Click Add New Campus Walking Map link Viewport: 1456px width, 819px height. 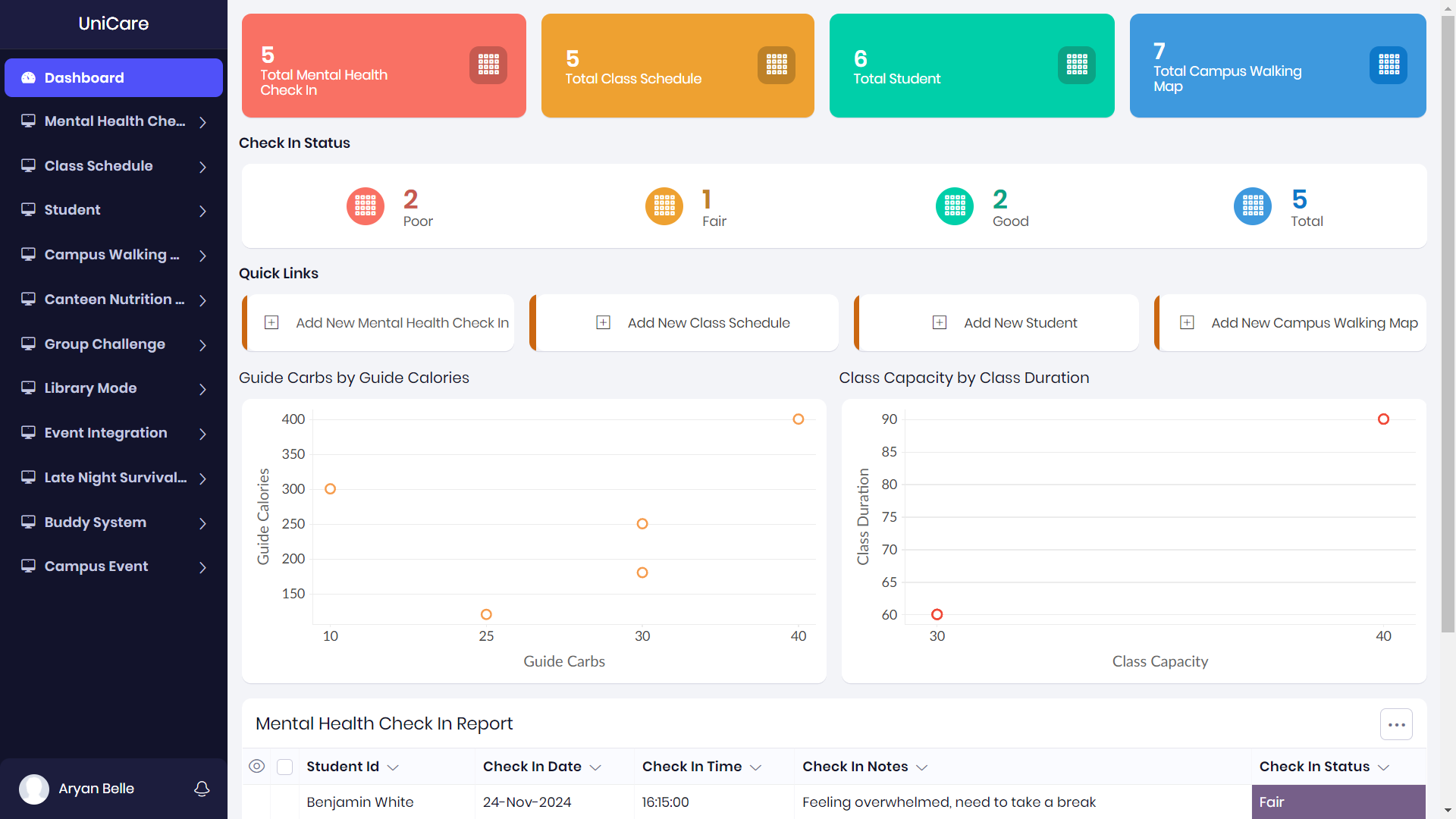click(1313, 323)
